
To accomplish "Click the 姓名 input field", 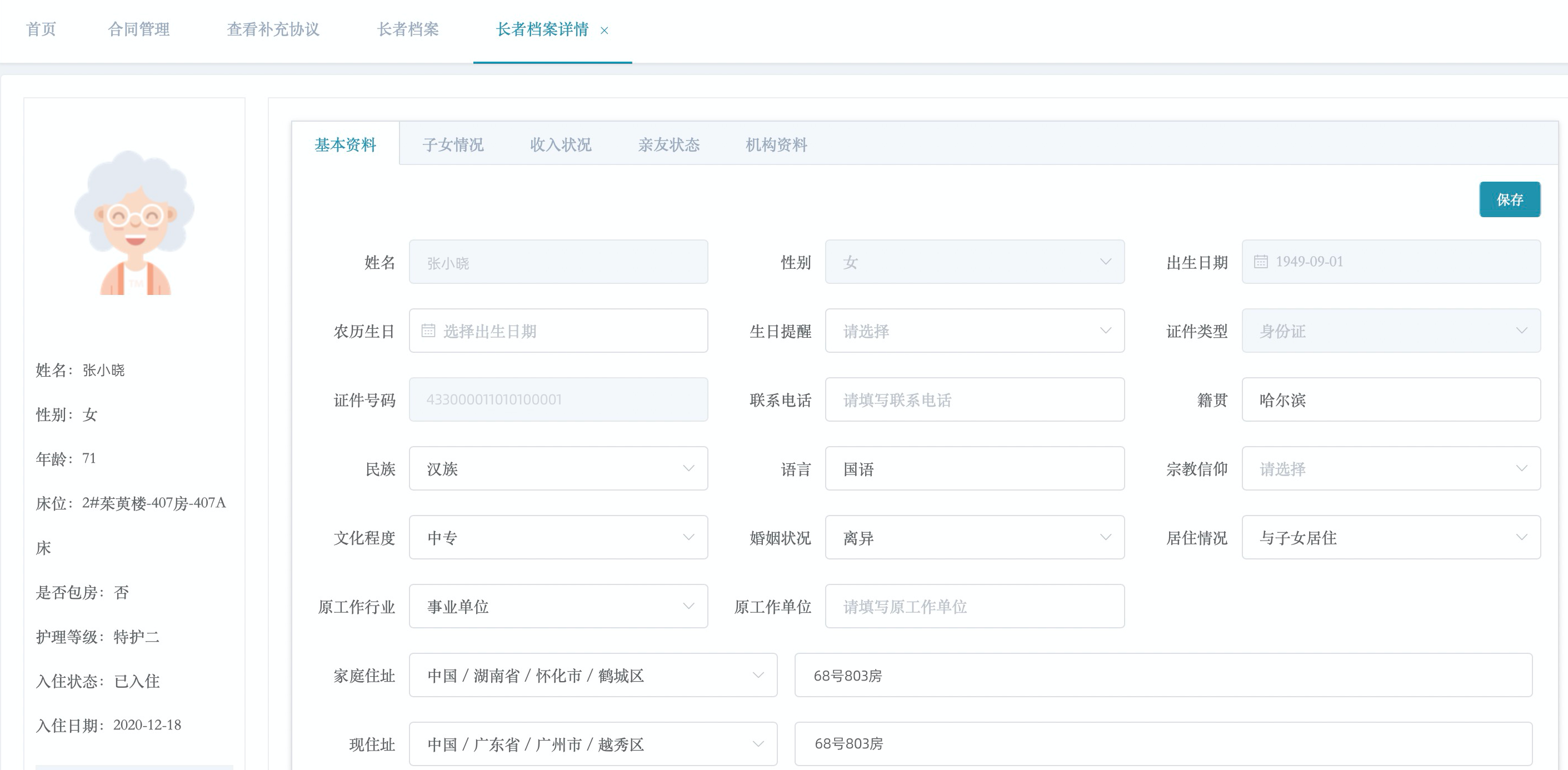I will tap(558, 262).
